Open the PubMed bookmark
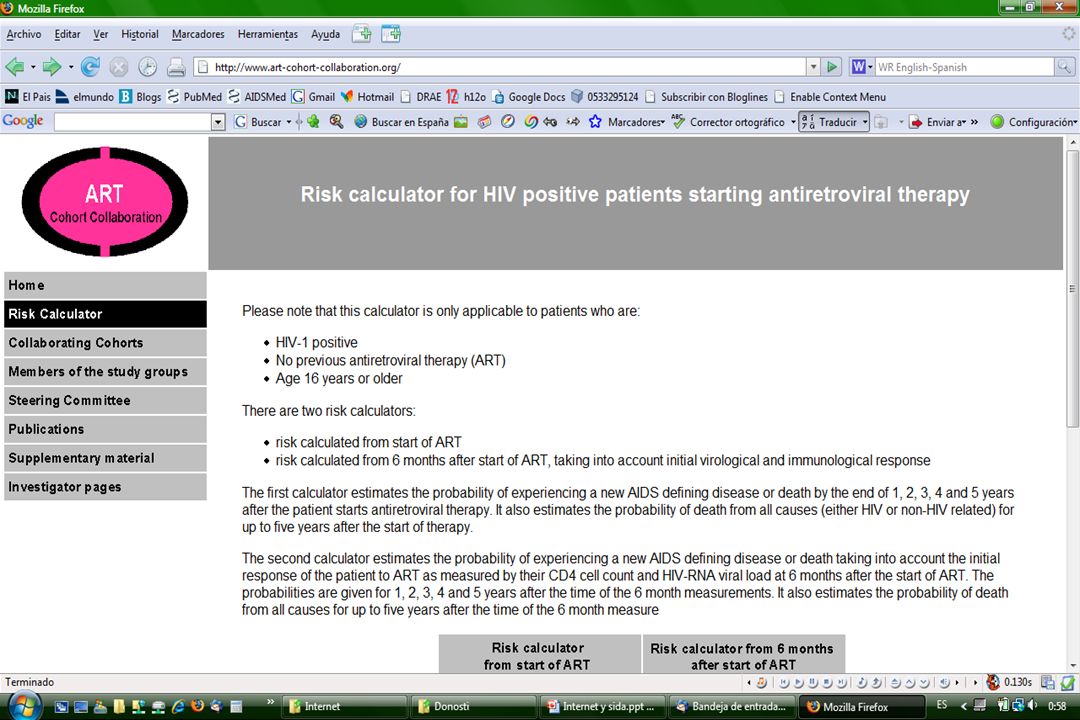 [x=195, y=96]
